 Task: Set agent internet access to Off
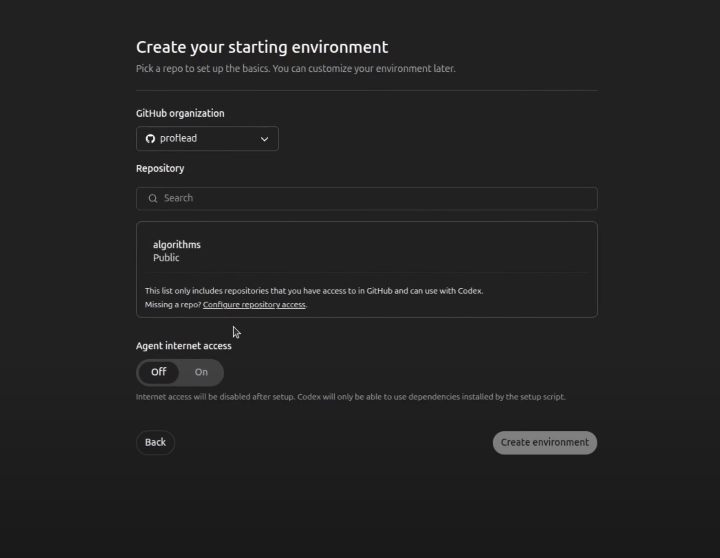tap(158, 372)
